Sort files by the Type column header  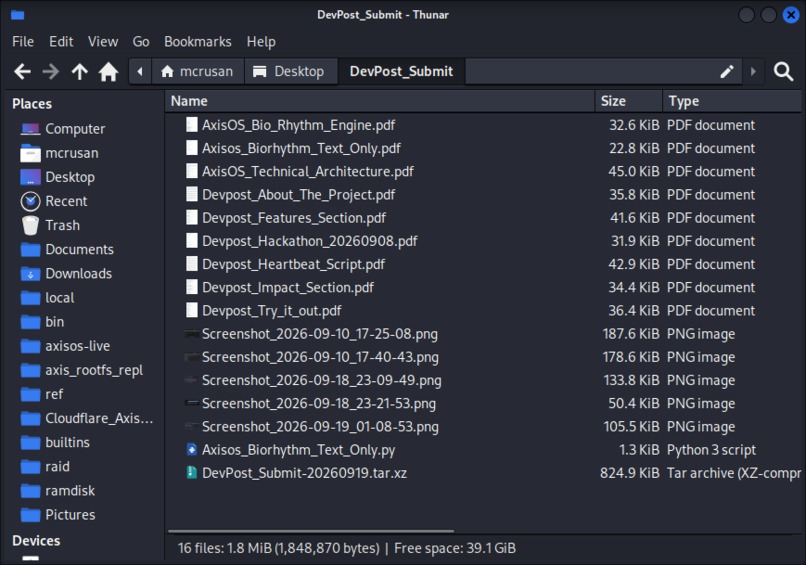[x=732, y=101]
